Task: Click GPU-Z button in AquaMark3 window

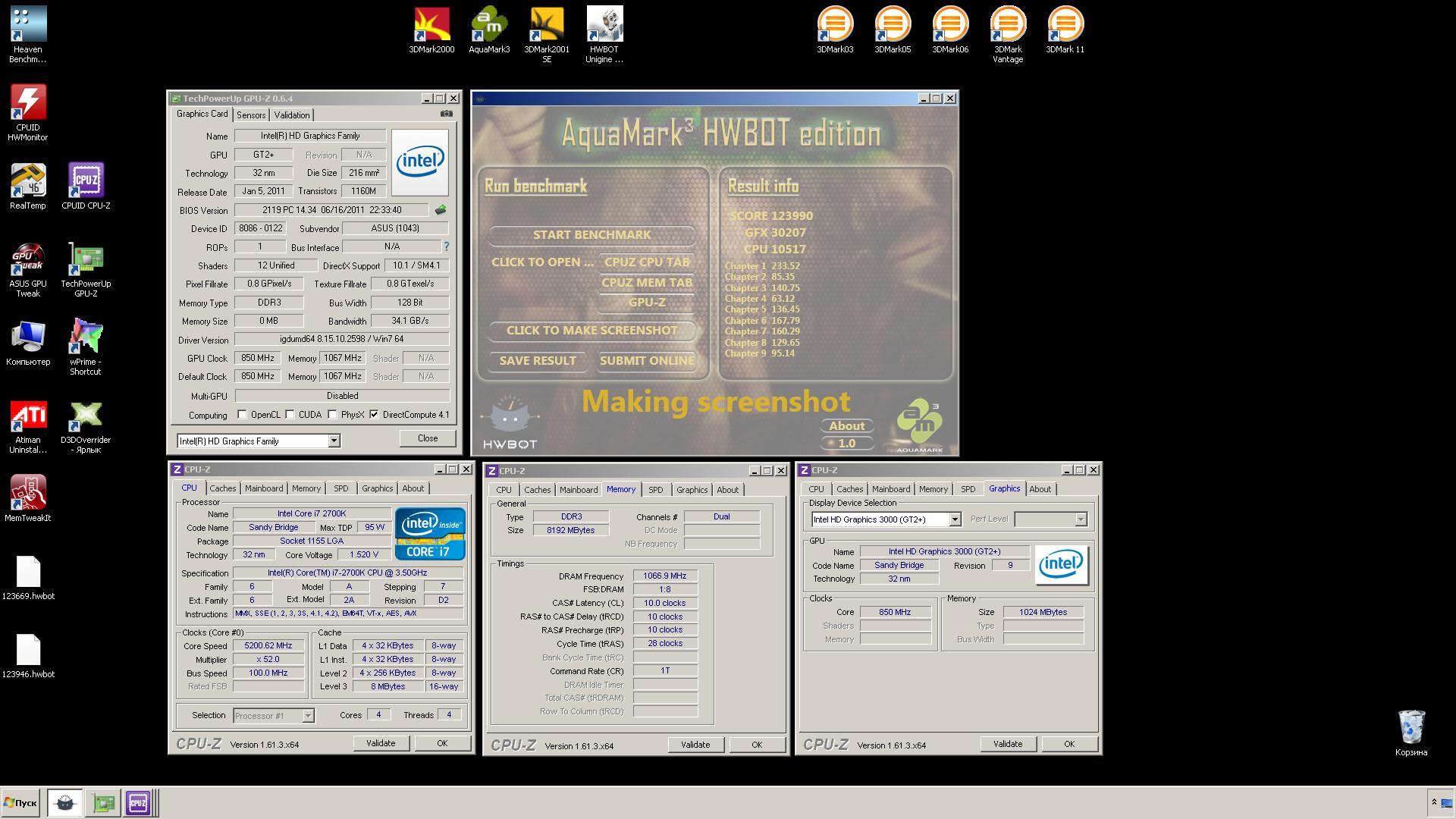Action: [x=647, y=303]
